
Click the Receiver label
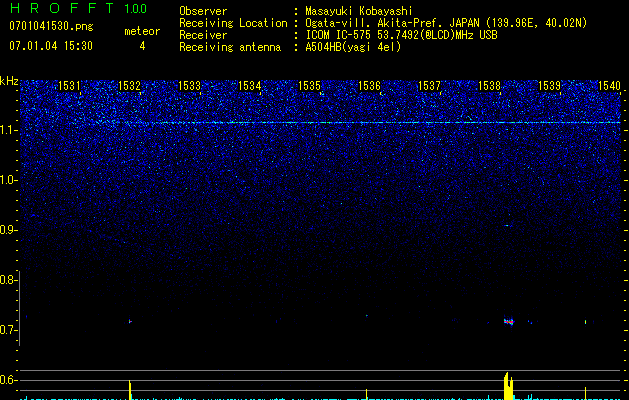tap(203, 35)
